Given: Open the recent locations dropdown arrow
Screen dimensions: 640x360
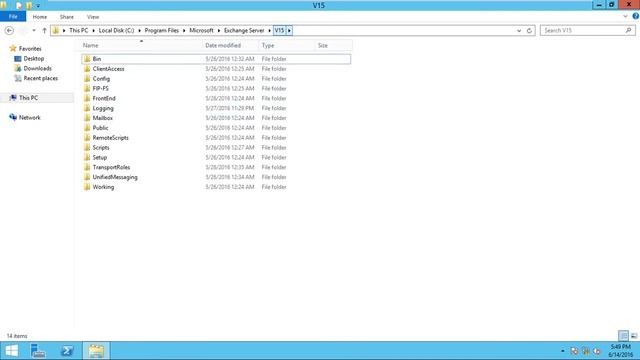Looking at the screenshot, I should click(x=34, y=31).
